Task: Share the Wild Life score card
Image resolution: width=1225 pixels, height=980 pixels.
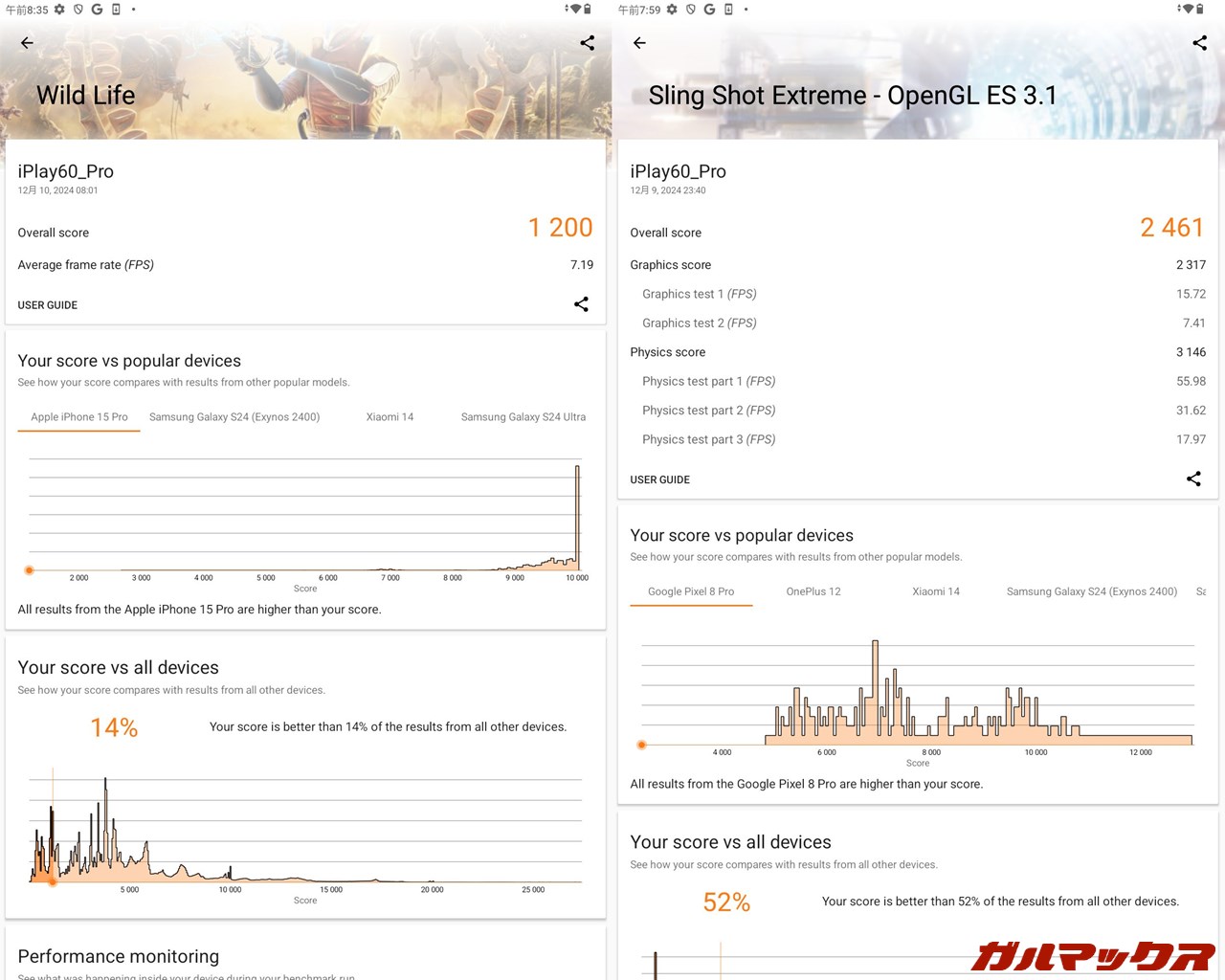Action: [x=581, y=304]
